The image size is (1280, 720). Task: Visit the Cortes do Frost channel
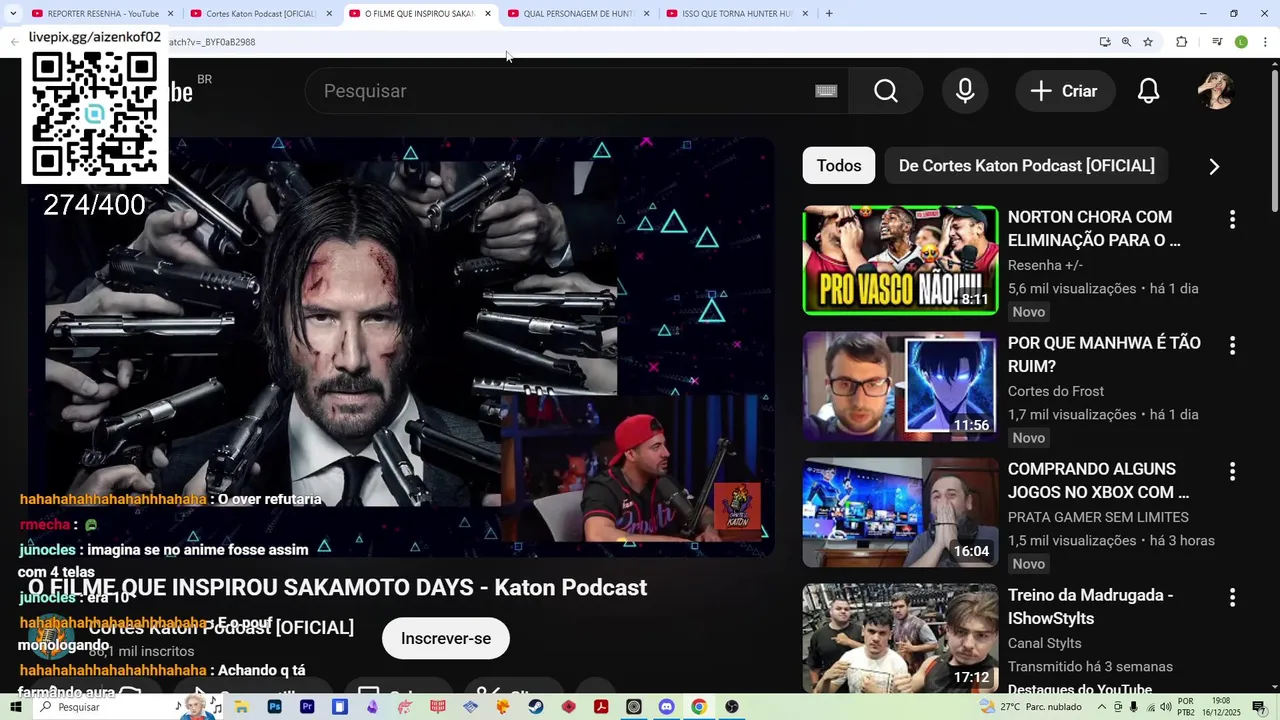1056,391
